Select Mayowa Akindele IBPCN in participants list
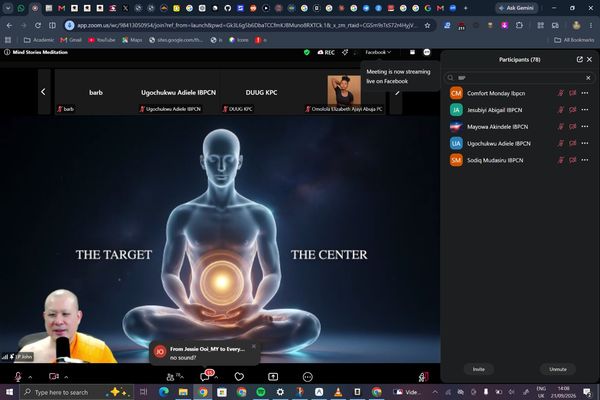 [497, 127]
